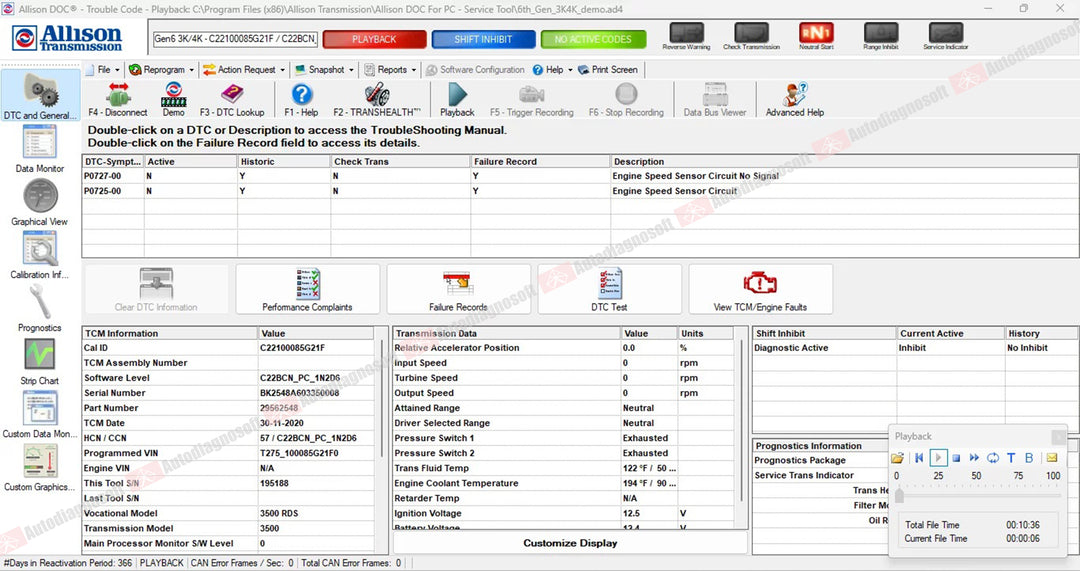Select the Ignition Voltage row
1080x571 pixels.
click(563, 513)
